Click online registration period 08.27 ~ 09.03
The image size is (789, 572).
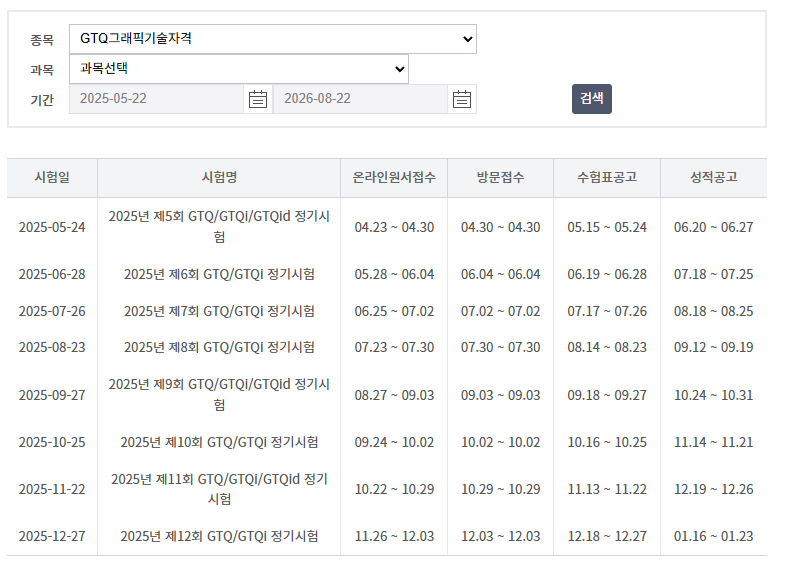pyautogui.click(x=394, y=395)
